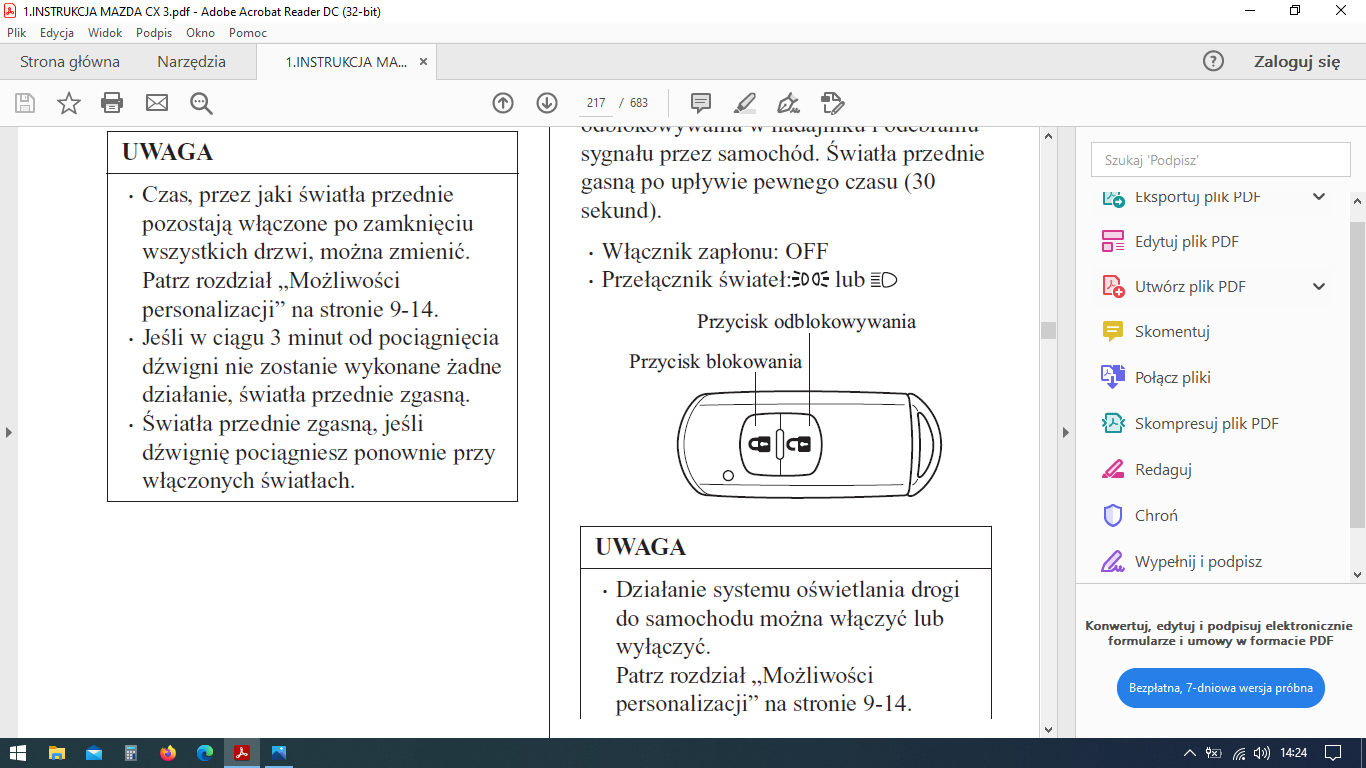This screenshot has width=1366, height=768.
Task: Go to previous page arrow up
Action: click(503, 103)
